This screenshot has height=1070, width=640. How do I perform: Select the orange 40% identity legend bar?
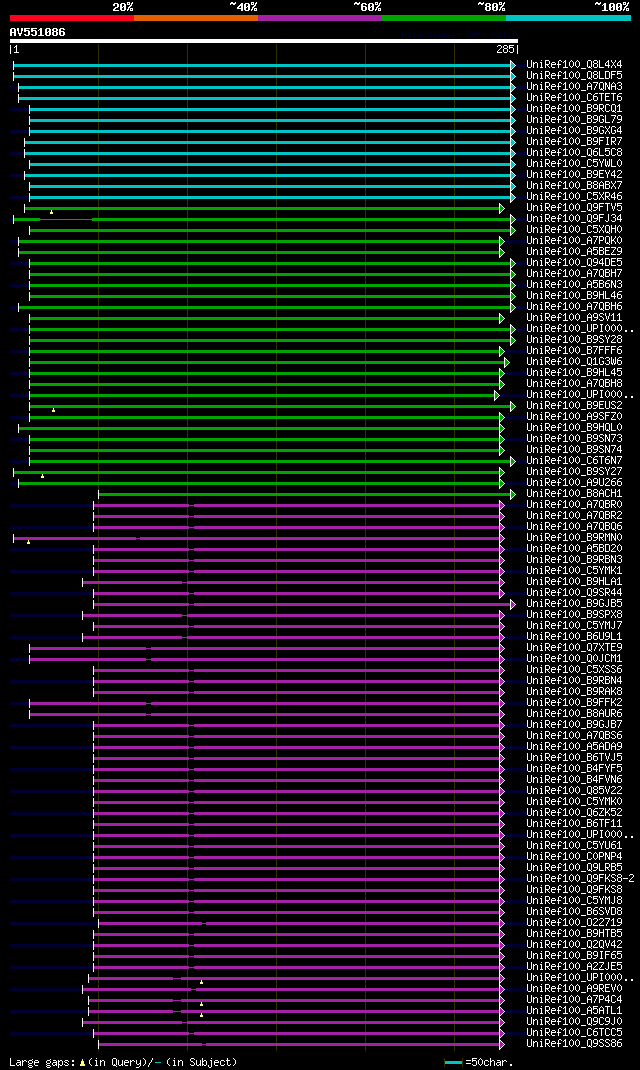[x=196, y=18]
